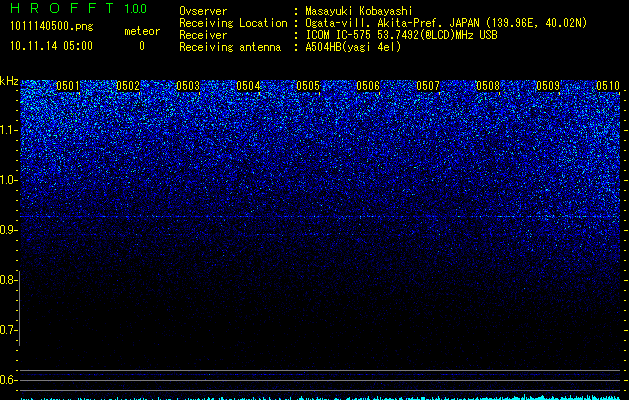This screenshot has width=629, height=400.
Task: Click the Ogata-vill. Akita-Pref. JAPAN location text
Action: coord(446,23)
